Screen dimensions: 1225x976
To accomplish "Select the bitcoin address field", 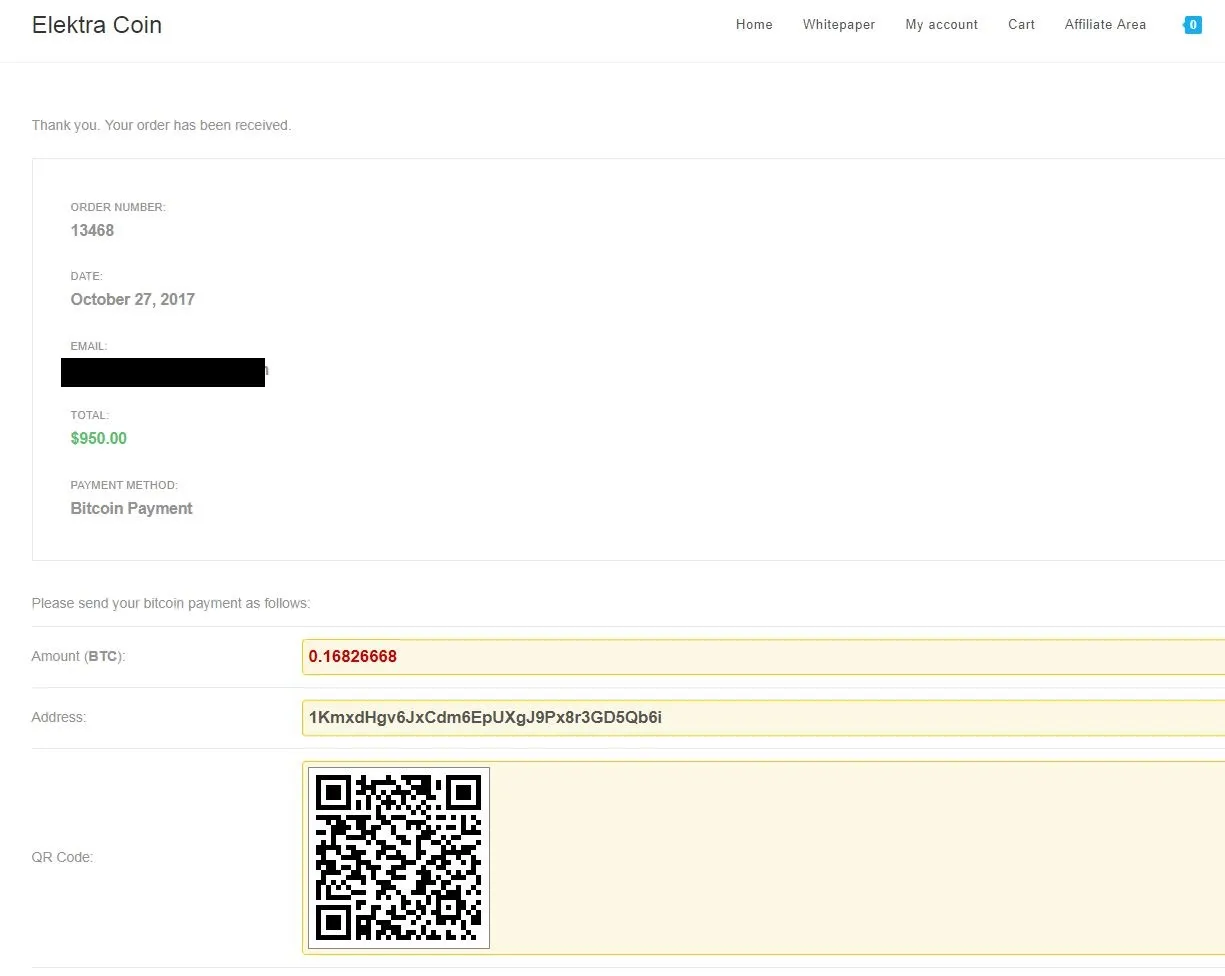I will (763, 718).
